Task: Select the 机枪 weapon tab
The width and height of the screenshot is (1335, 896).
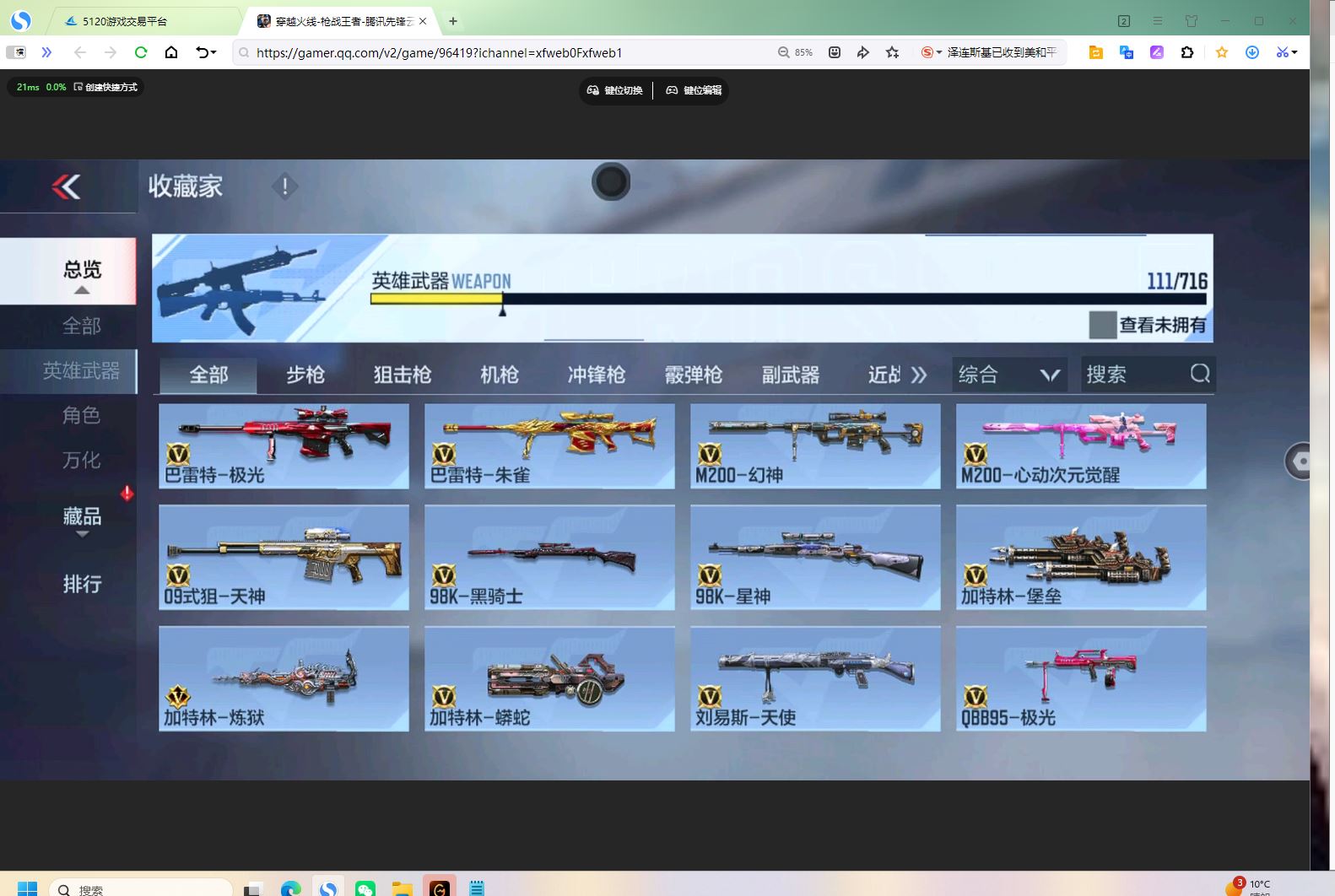Action: pos(500,375)
